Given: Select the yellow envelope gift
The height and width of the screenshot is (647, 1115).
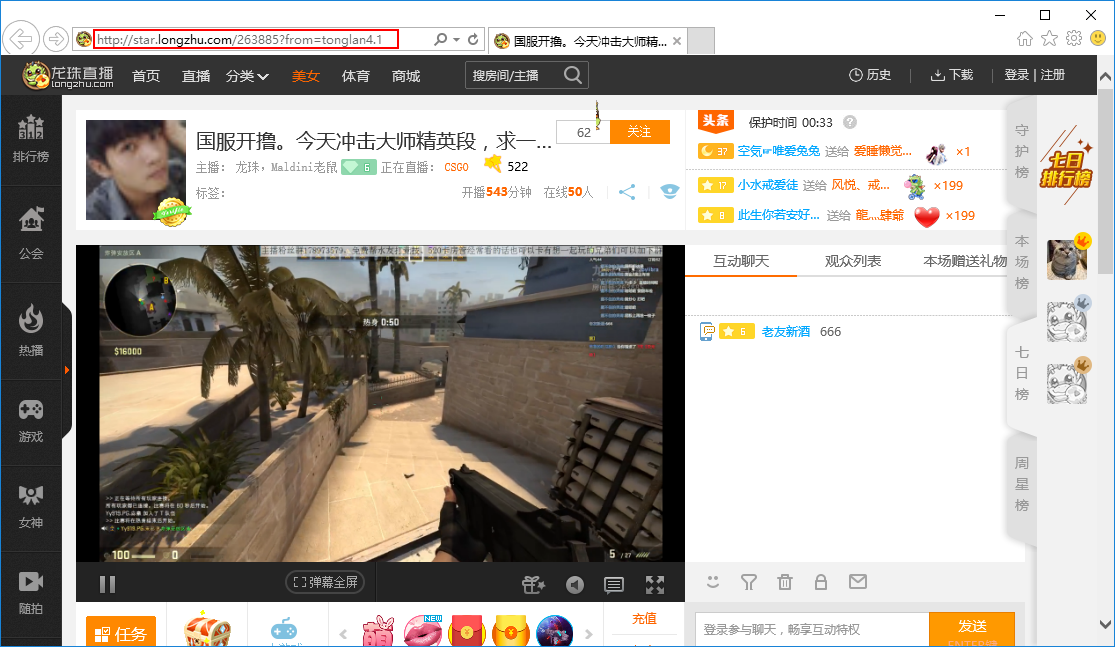Looking at the screenshot, I should (x=511, y=631).
